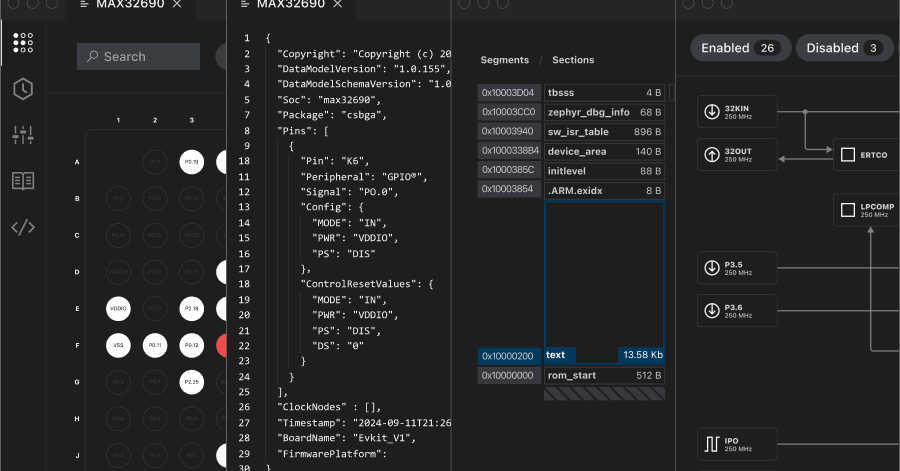Open the book documentation icon in sidebar
Screen dimensions: 900x471
[x=23, y=181]
